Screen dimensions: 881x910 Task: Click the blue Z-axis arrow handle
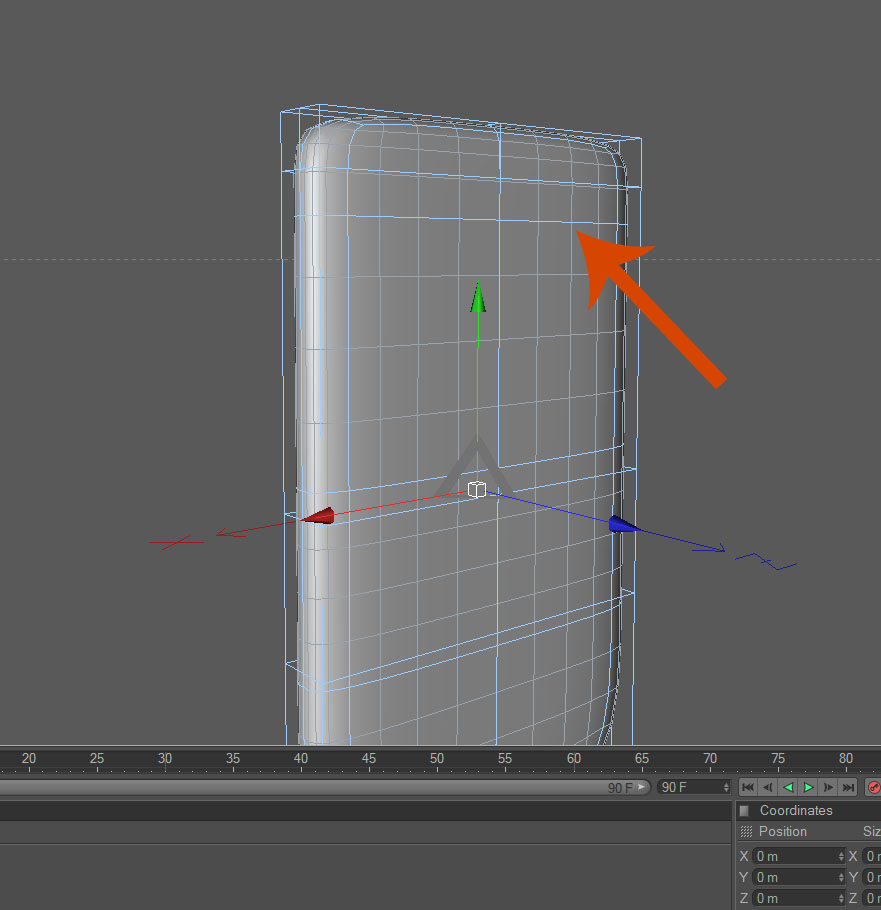click(x=623, y=524)
